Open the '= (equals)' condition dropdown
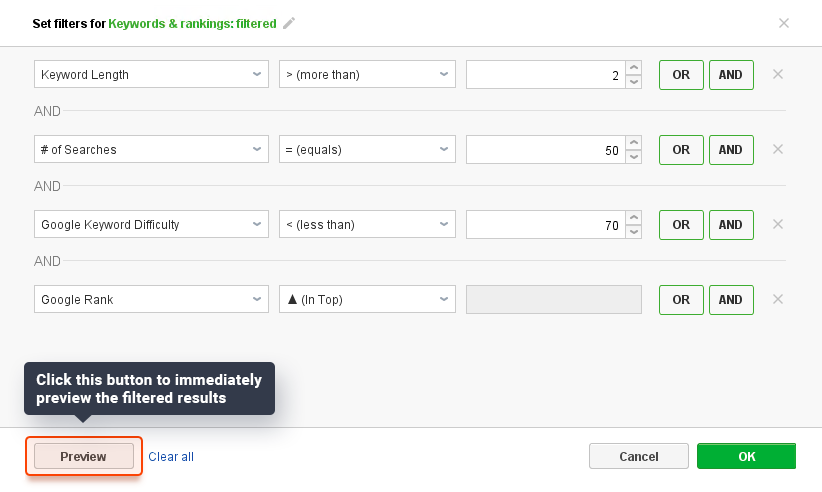The image size is (822, 492). pyautogui.click(x=367, y=149)
